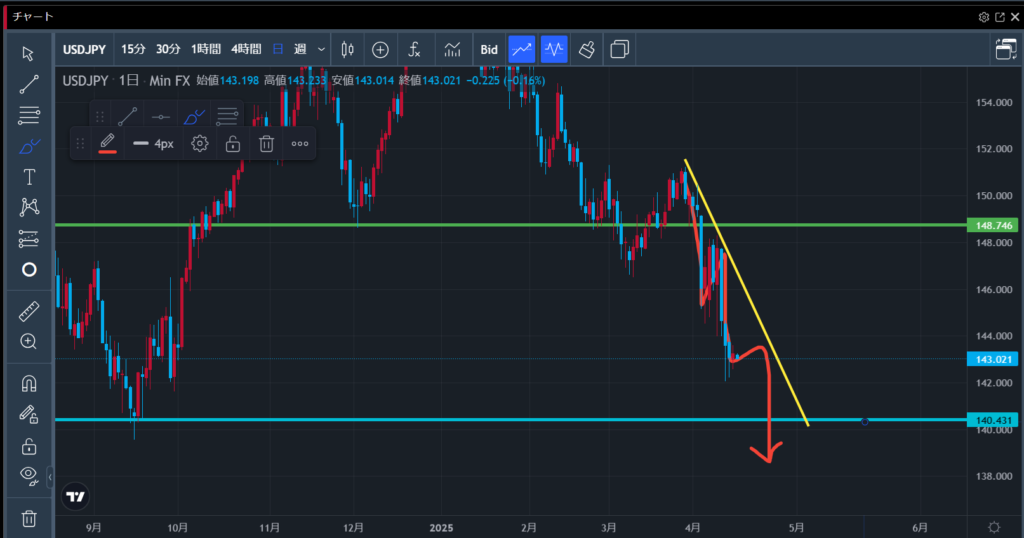Switch to 4時間 timeframe

[246, 50]
